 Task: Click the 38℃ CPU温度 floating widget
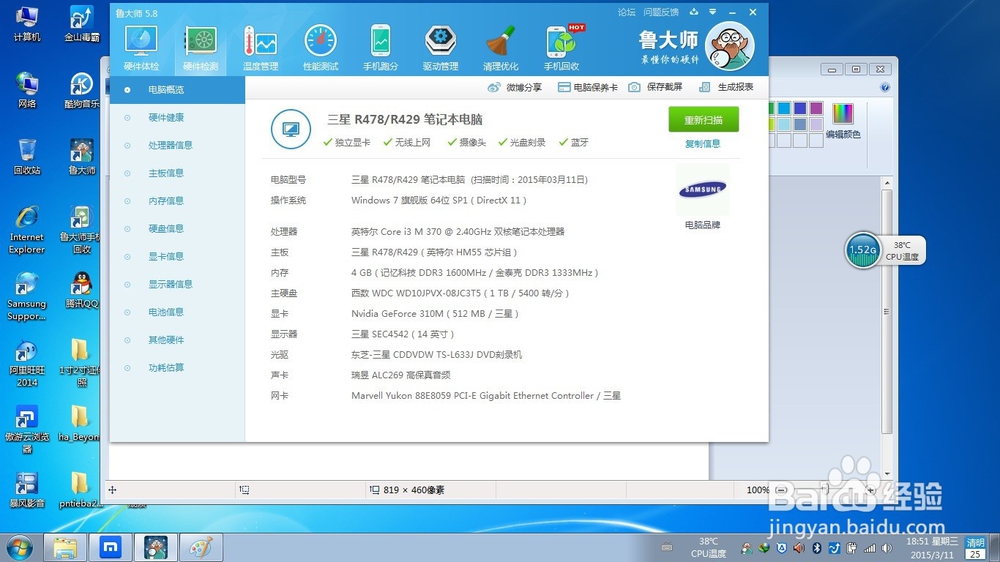(902, 251)
